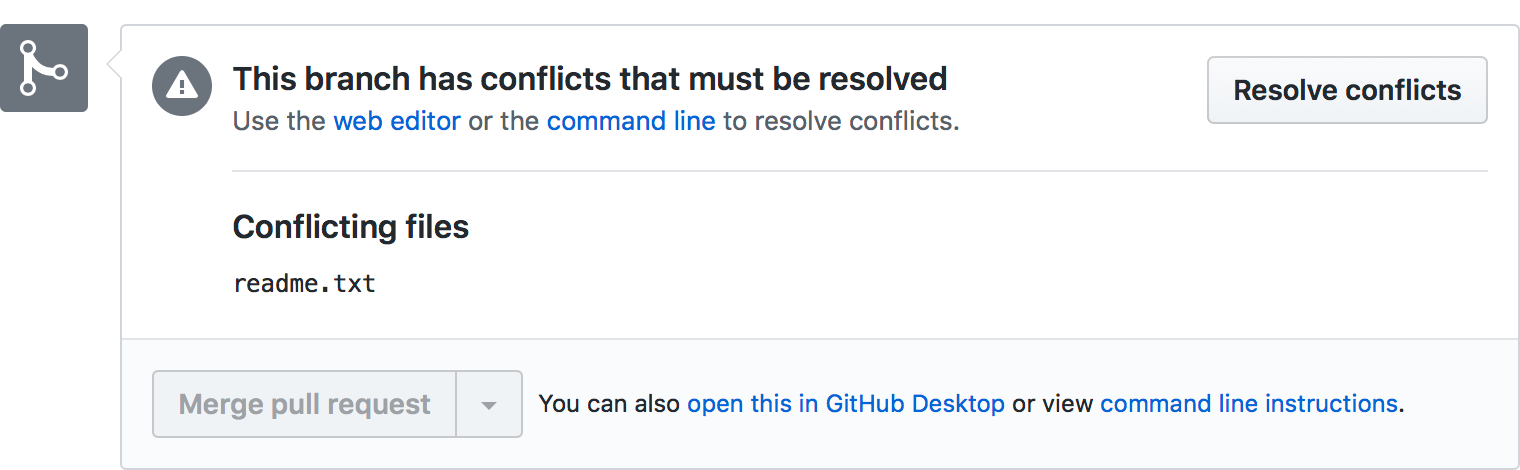This screenshot has width=1520, height=470.
Task: Click the warning triangle alert icon
Action: [x=182, y=86]
